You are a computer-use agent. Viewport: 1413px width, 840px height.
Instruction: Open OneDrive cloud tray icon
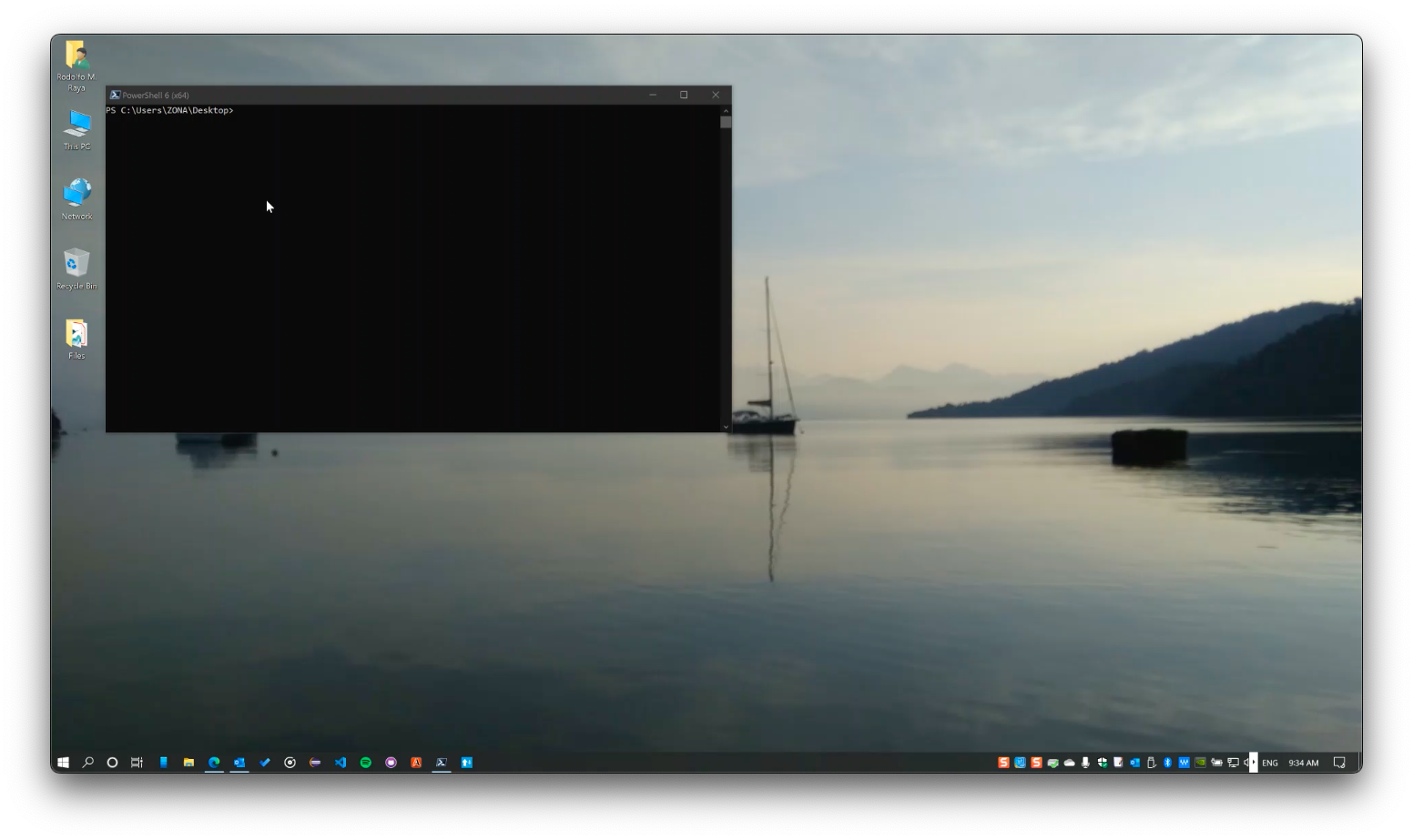point(1069,763)
